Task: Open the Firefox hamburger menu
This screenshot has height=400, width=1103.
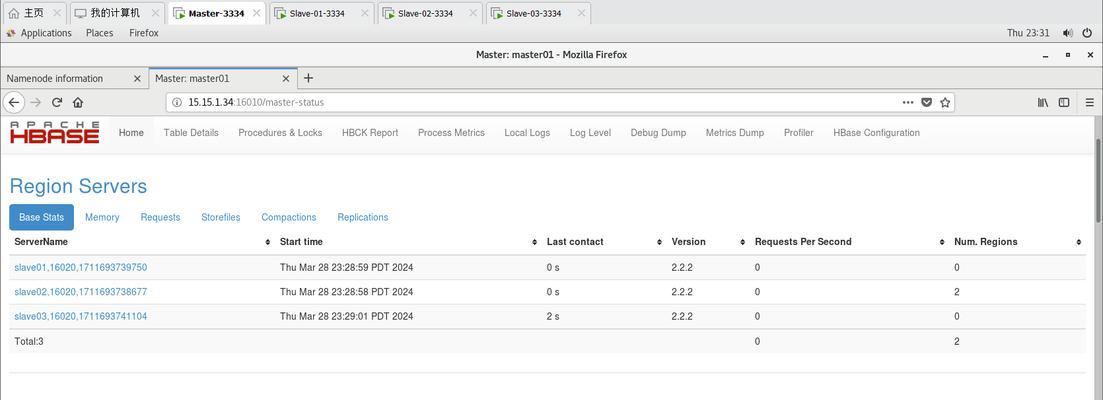Action: coord(1090,103)
